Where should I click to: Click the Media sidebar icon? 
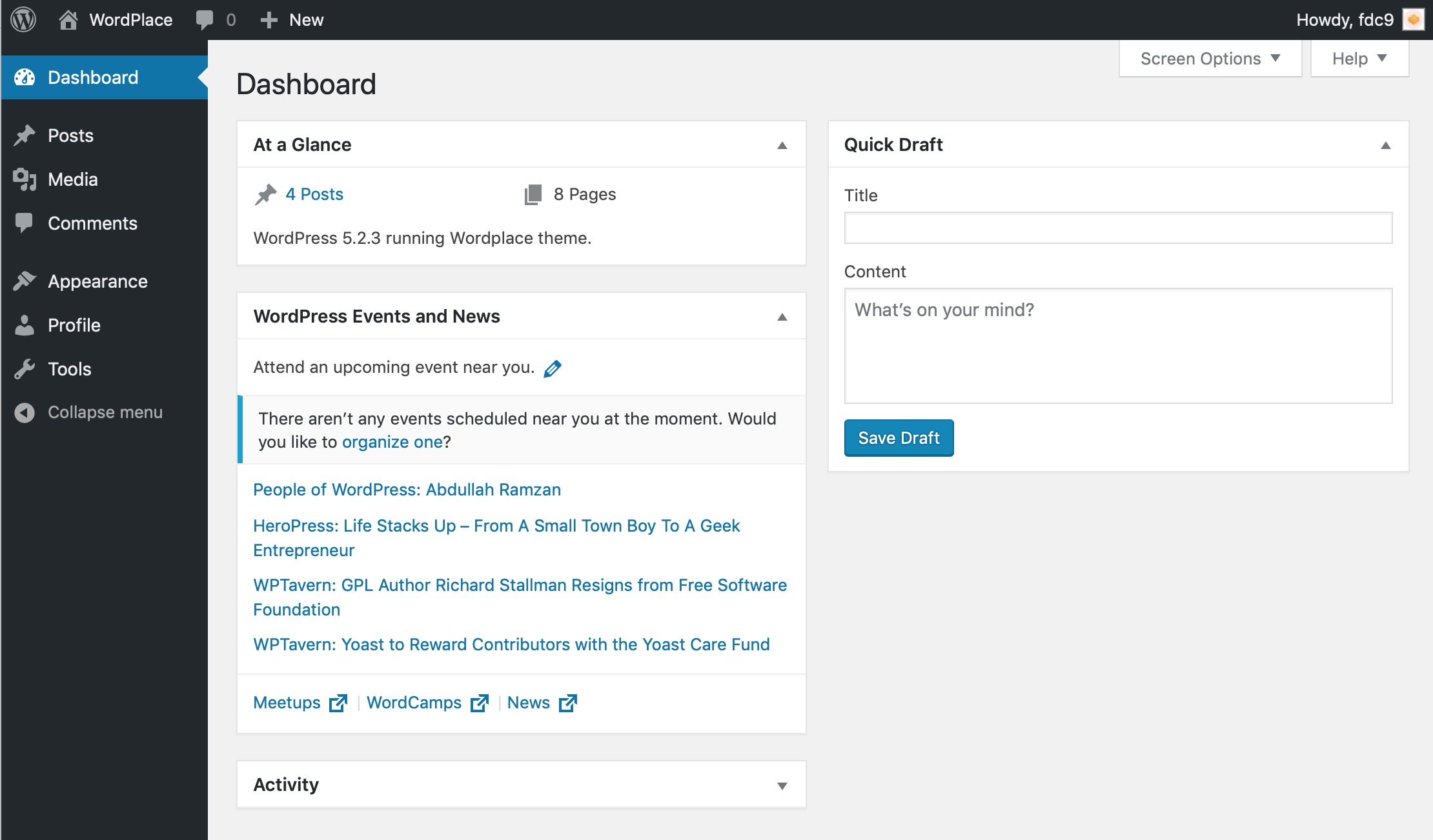(x=27, y=179)
